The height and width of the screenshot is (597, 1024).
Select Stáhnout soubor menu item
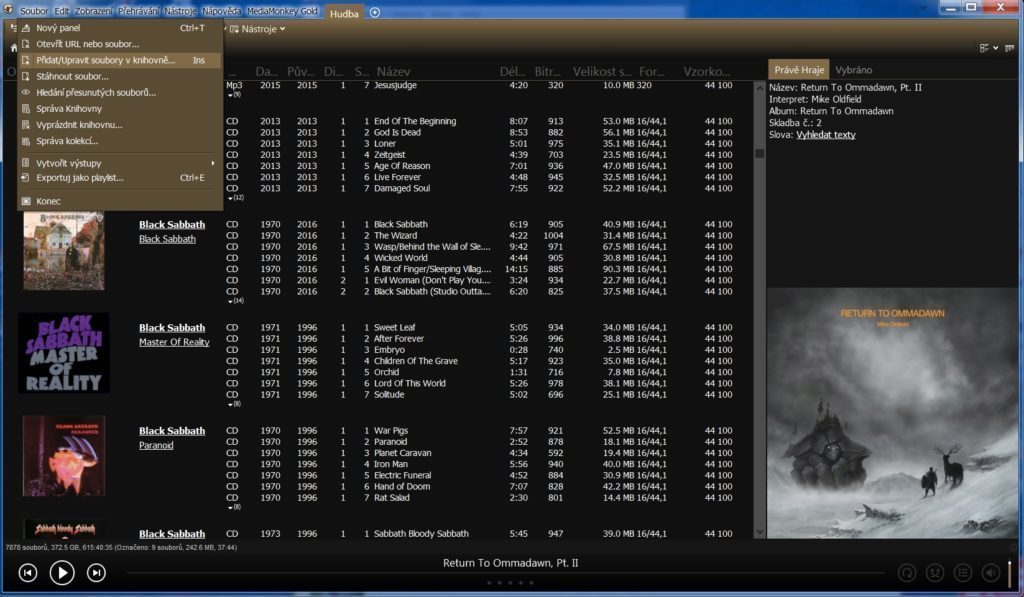click(x=120, y=76)
